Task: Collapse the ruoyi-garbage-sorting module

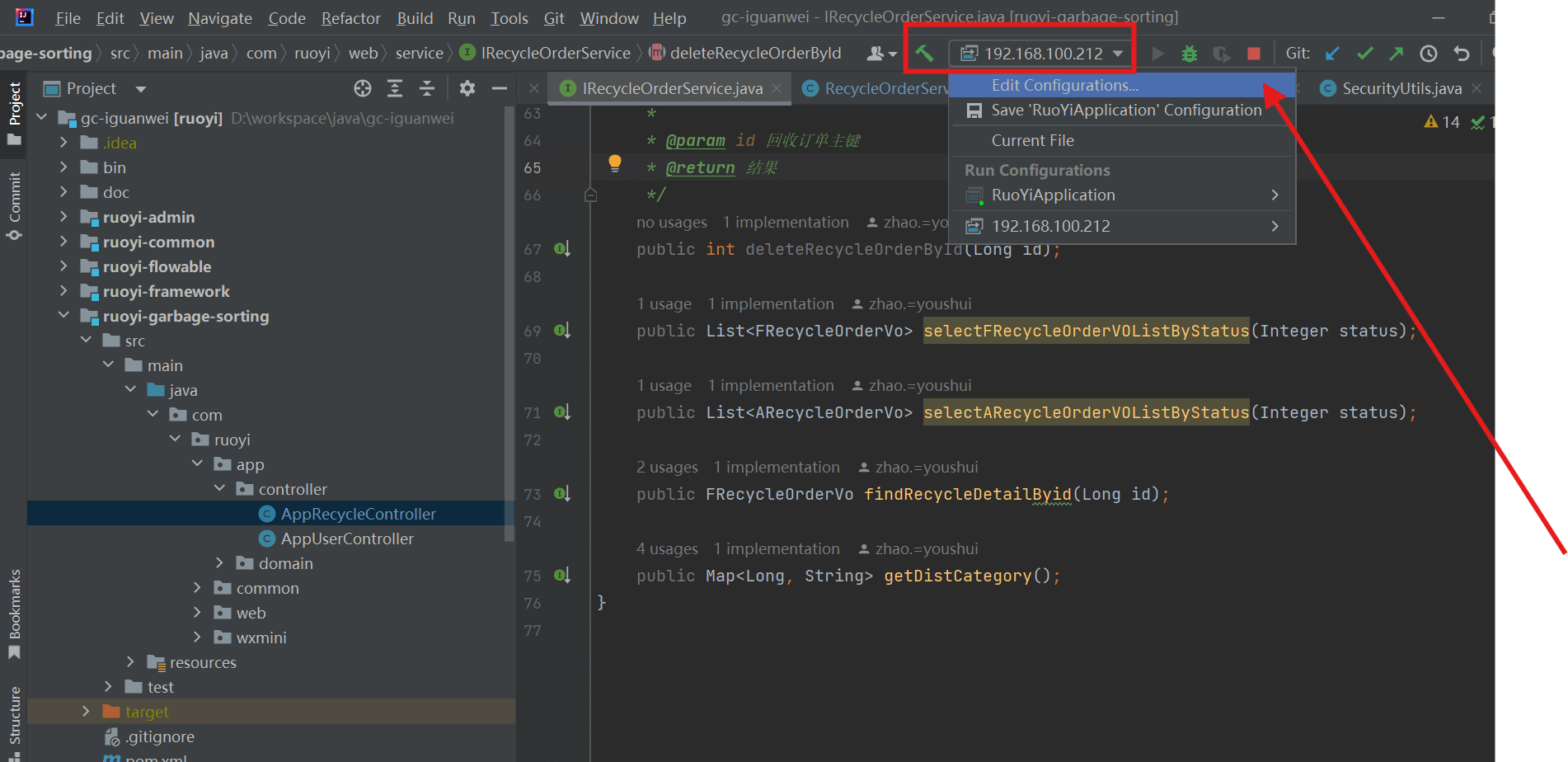Action: tap(63, 316)
